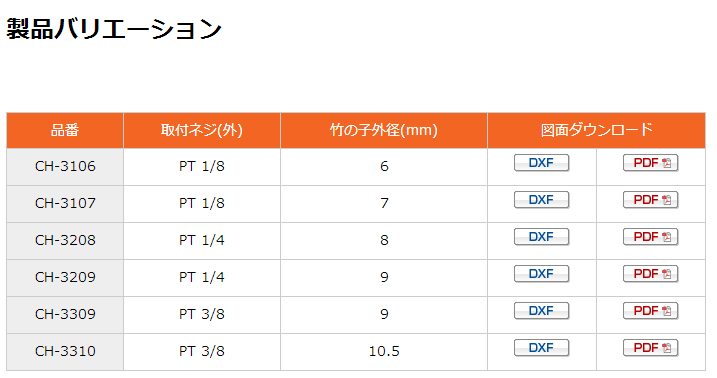Download PDF drawing for CH-3310

651,348
